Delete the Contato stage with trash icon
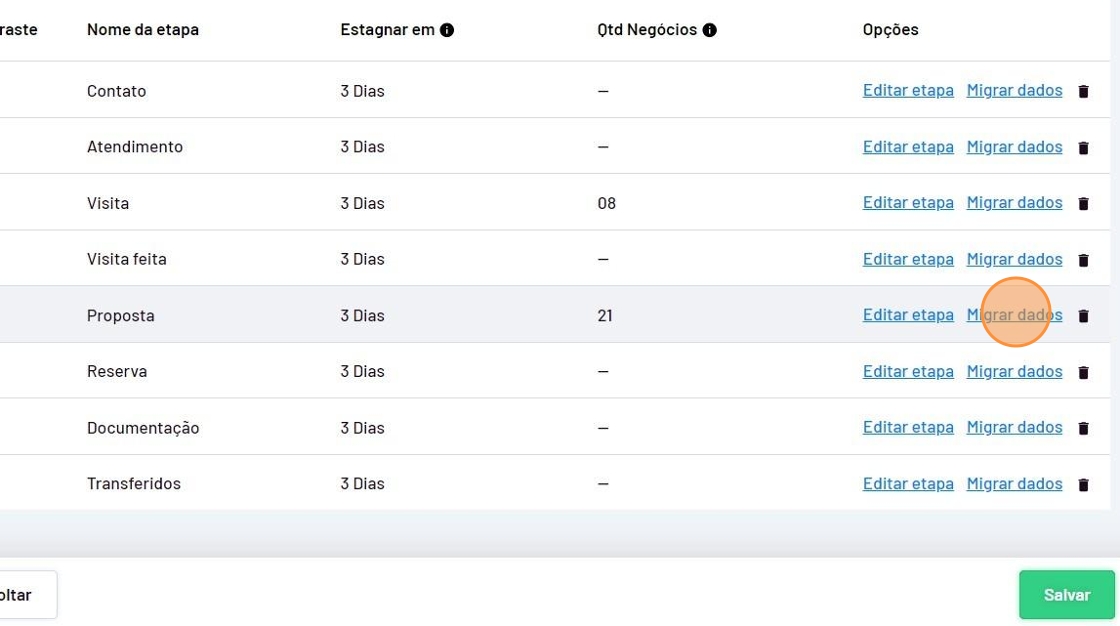 [1083, 91]
